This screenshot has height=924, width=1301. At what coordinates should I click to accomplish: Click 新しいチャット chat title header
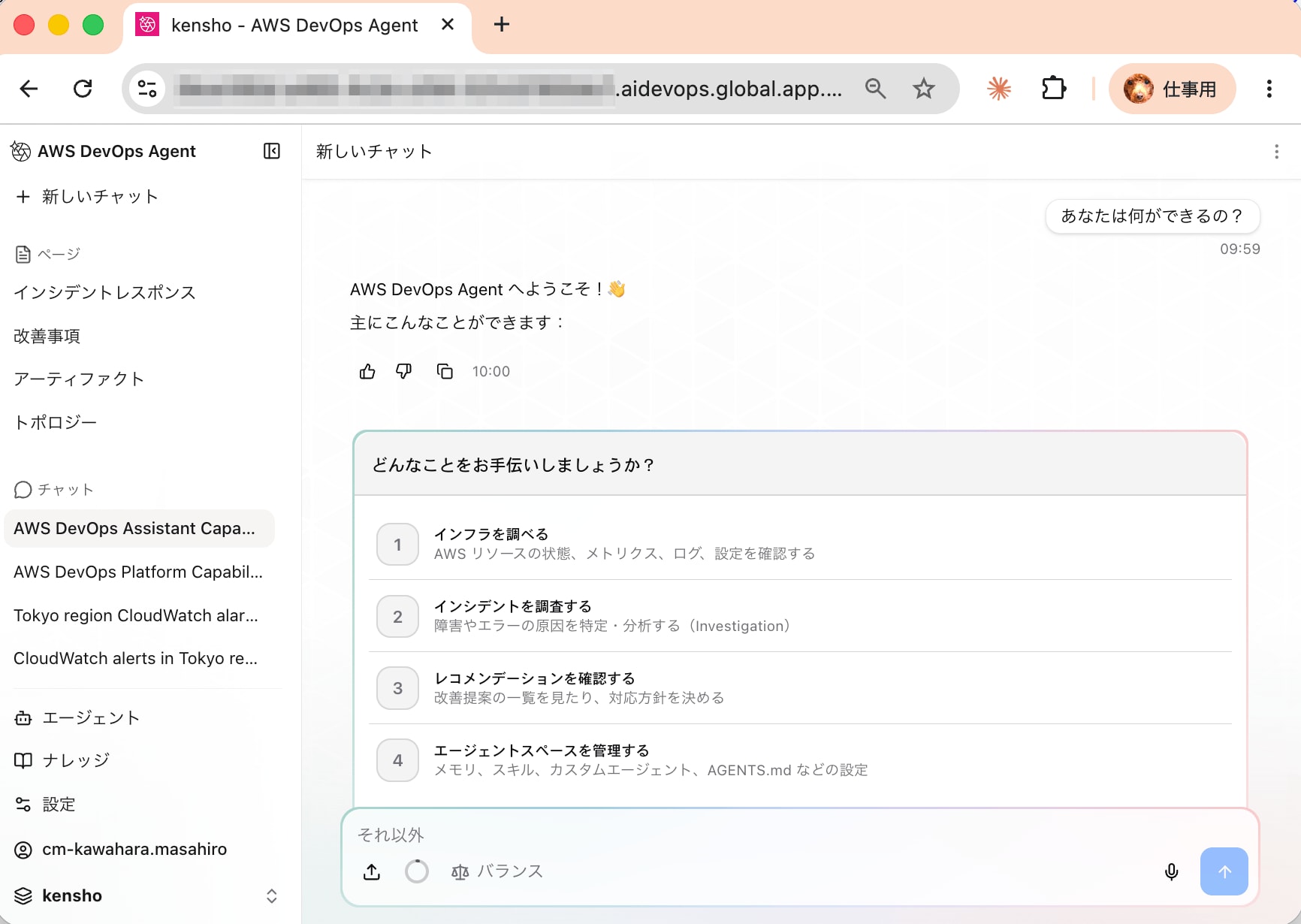coord(374,152)
